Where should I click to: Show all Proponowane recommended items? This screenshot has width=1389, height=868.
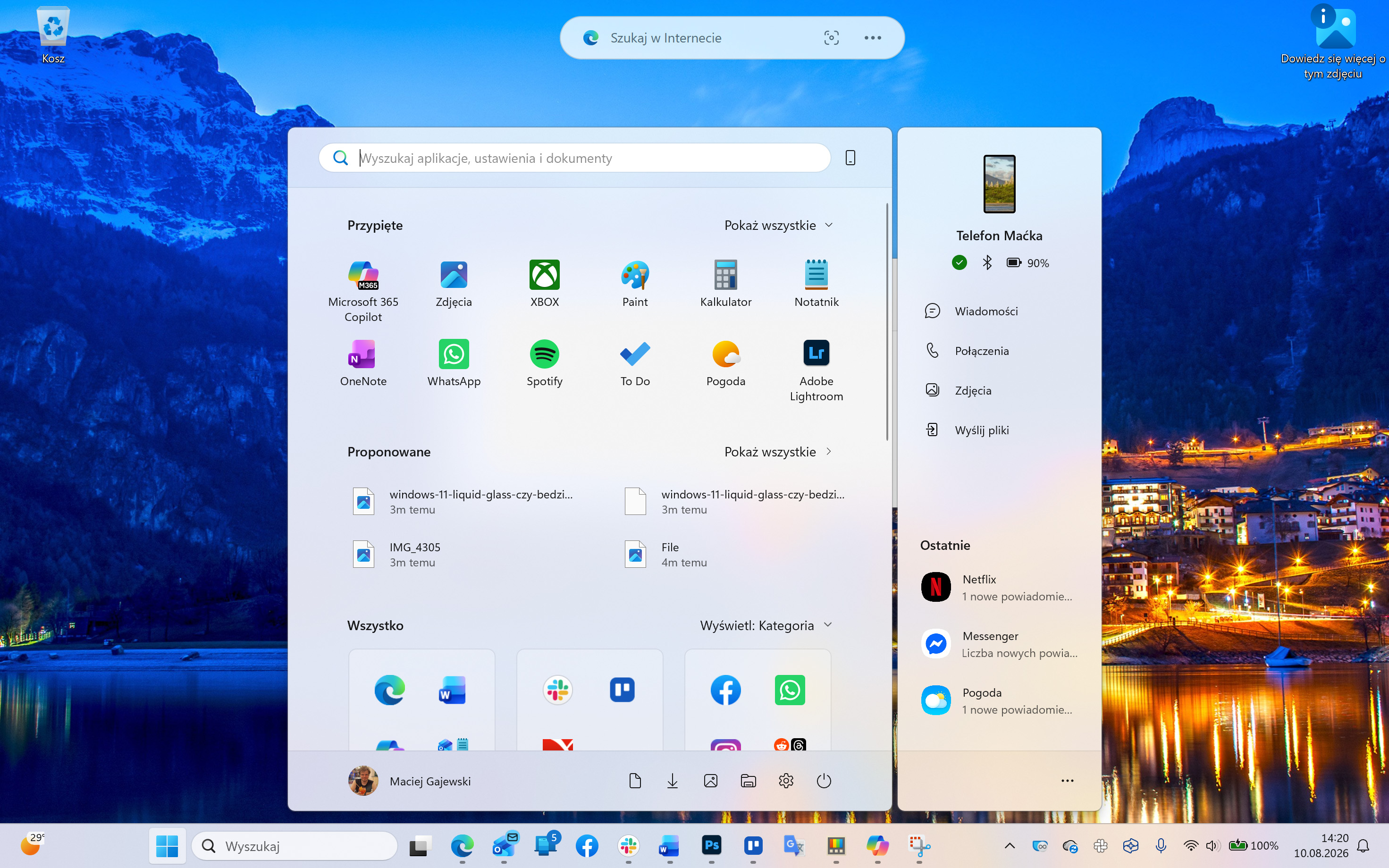click(778, 452)
